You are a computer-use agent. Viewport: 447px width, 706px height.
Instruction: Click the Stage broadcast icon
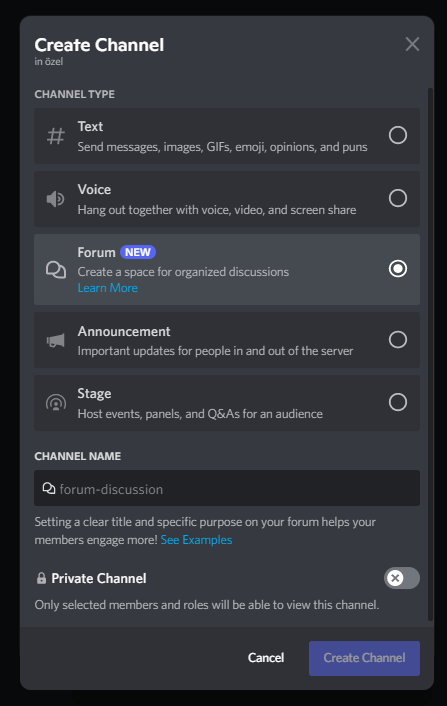point(56,403)
